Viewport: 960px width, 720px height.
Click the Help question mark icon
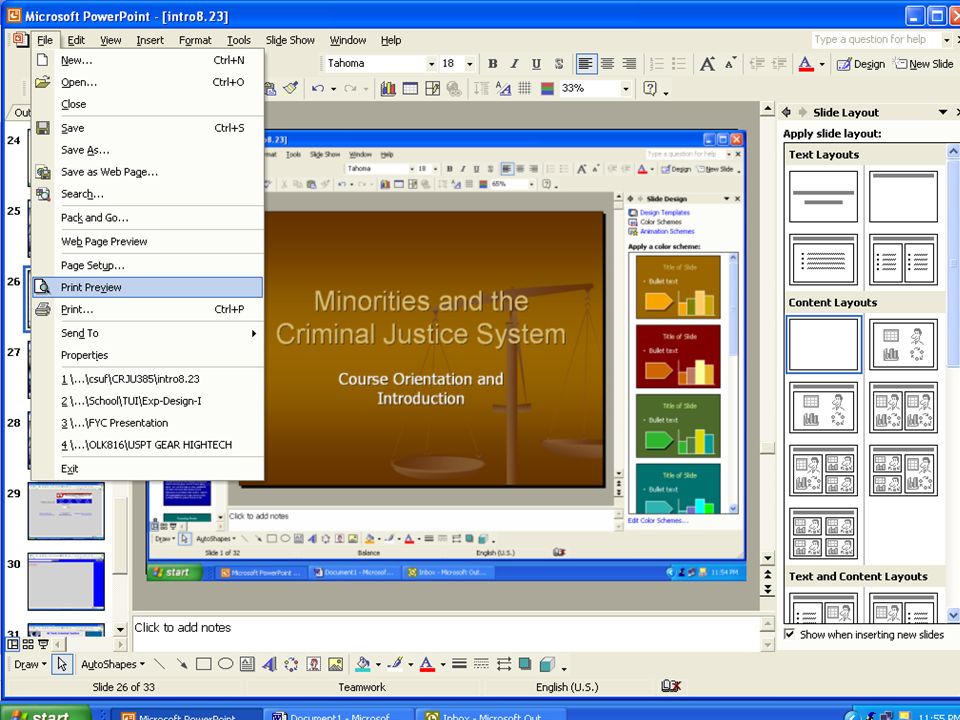[650, 89]
